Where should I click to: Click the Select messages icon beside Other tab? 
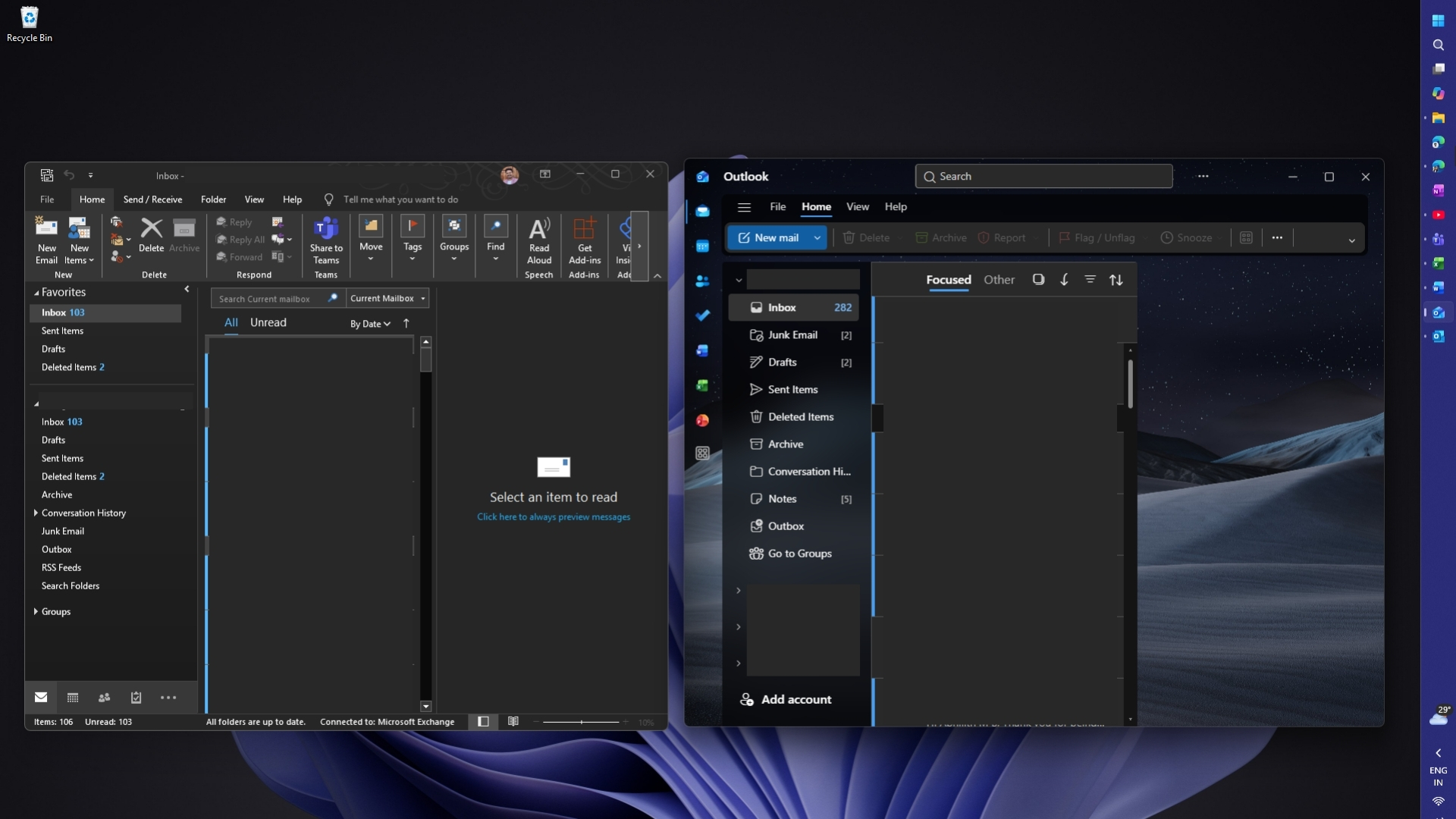(1038, 280)
